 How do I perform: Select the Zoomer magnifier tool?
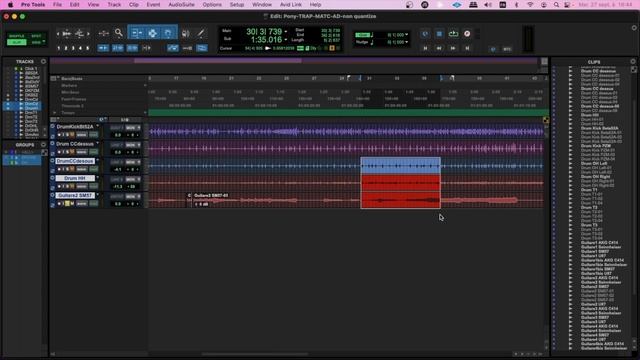[118, 33]
